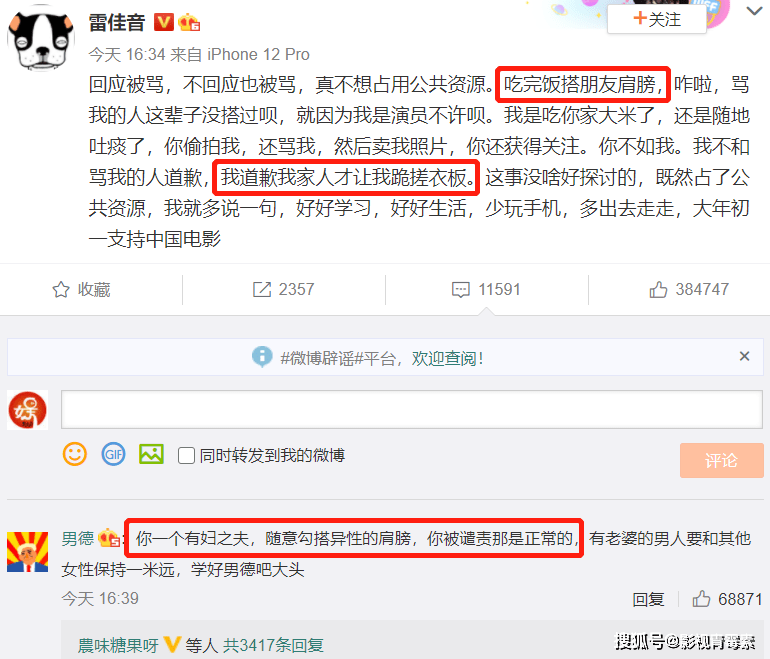Focus the comment text input box
Image resolution: width=770 pixels, height=659 pixels.
pos(412,410)
